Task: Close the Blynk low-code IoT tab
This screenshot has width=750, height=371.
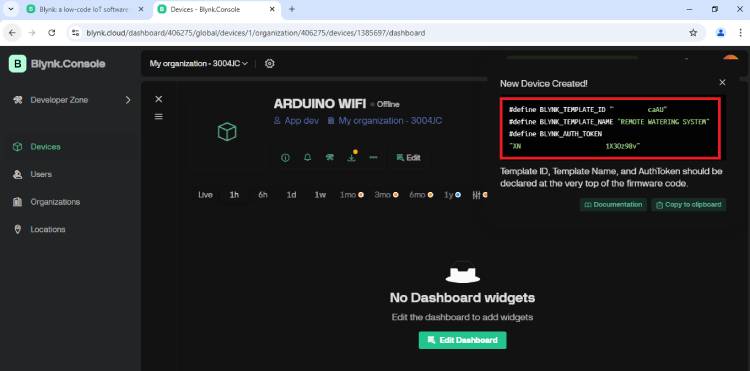Action: (x=141, y=9)
